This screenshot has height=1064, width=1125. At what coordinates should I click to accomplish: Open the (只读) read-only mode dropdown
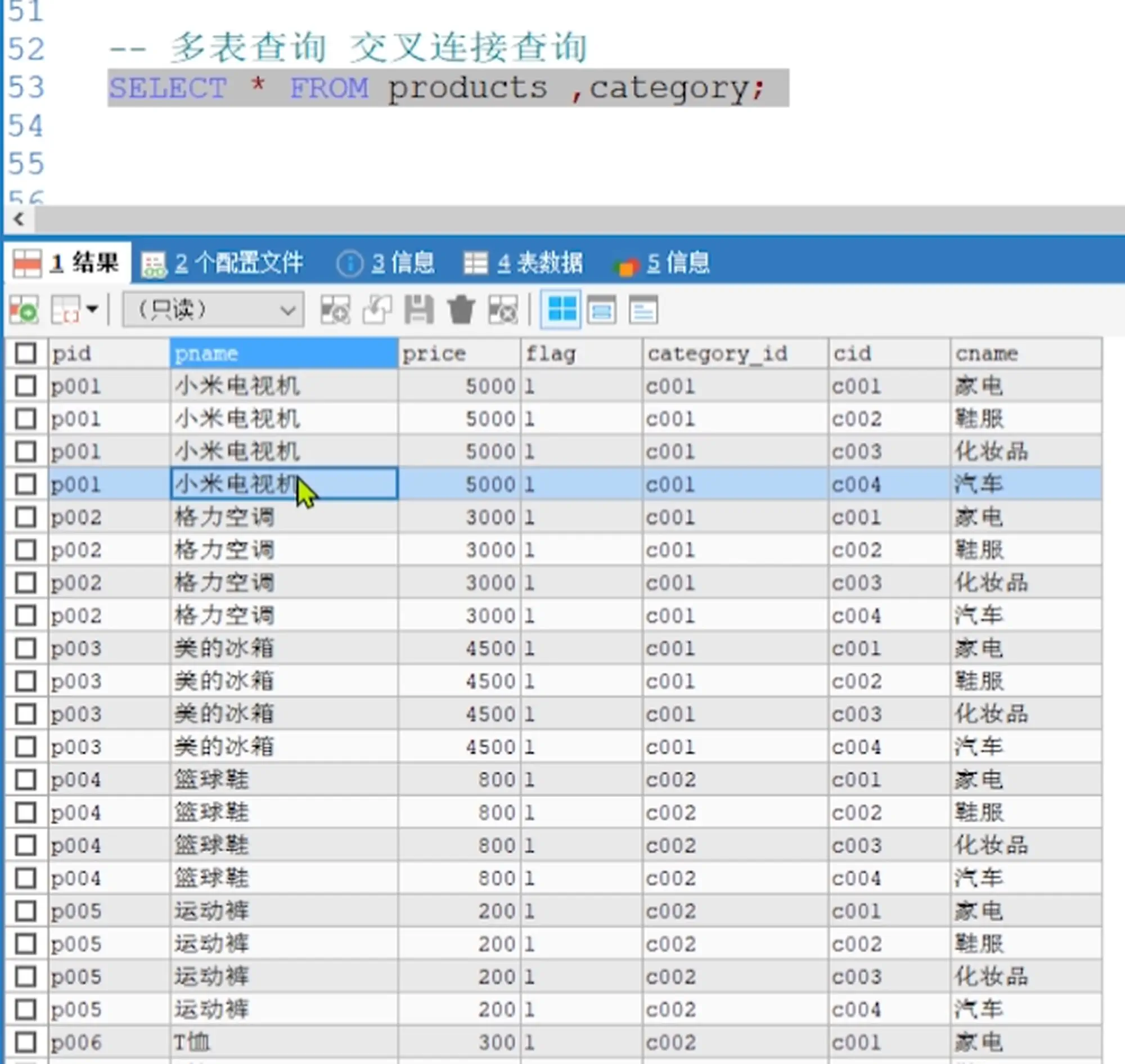[x=213, y=309]
